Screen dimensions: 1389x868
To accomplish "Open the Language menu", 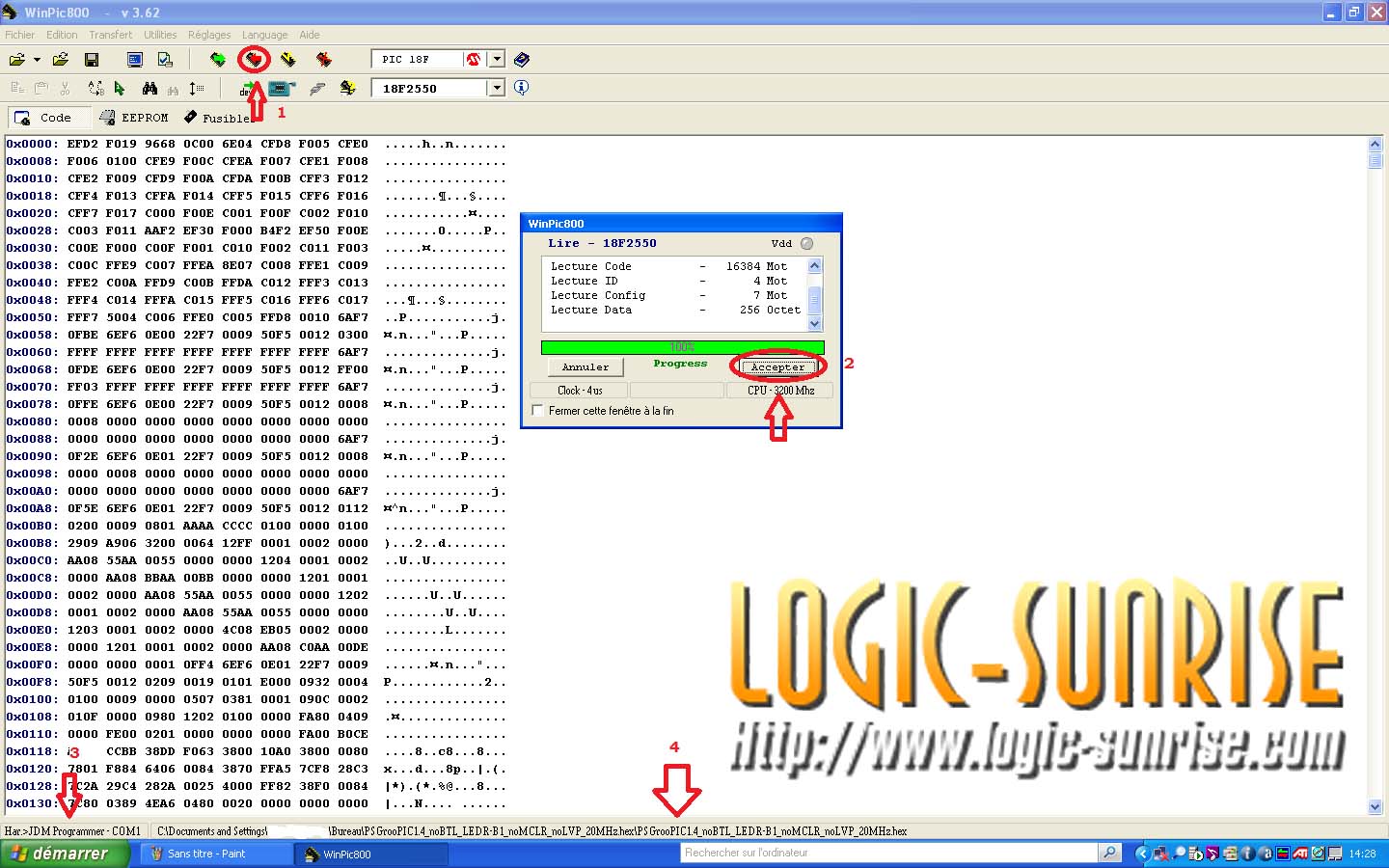I will click(264, 35).
